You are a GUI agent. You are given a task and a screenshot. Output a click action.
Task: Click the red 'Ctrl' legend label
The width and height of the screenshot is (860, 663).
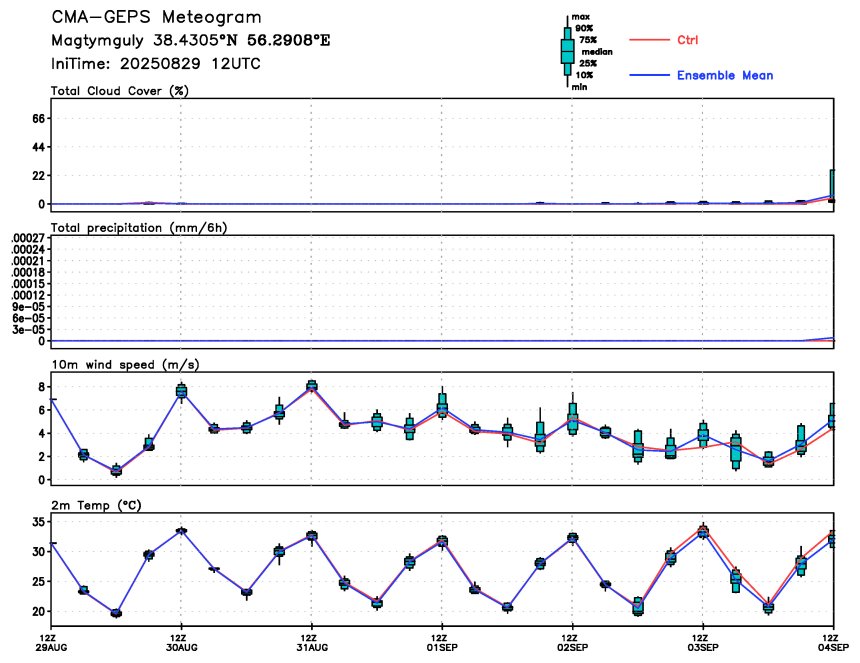click(687, 40)
